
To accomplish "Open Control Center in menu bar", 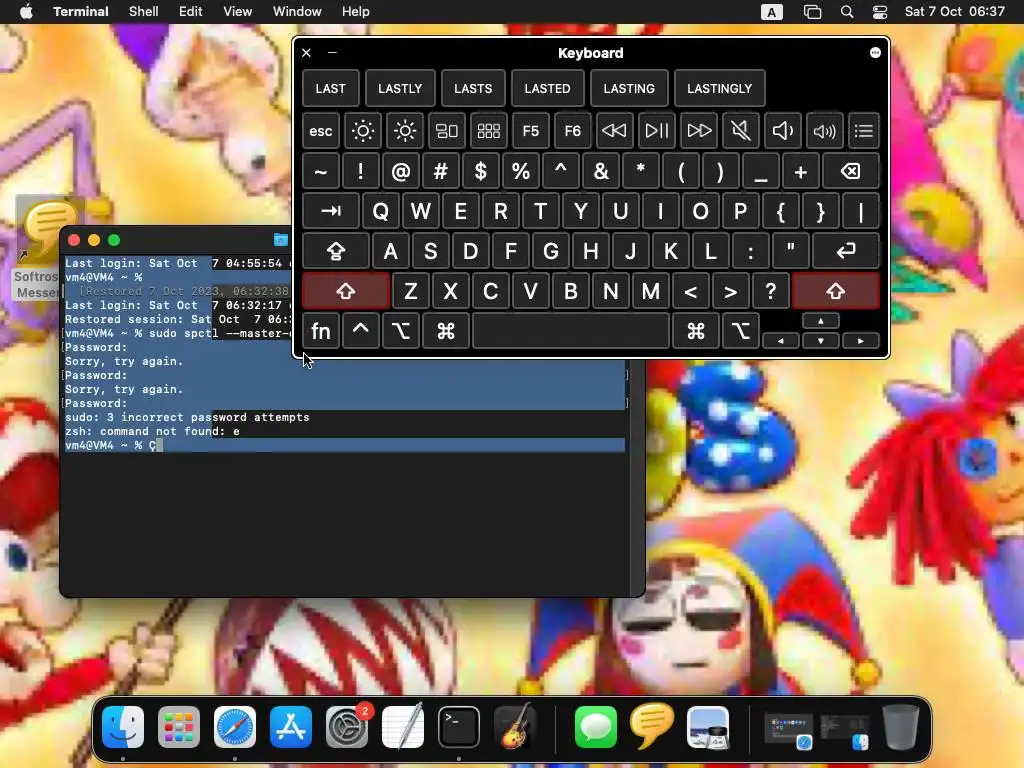I will (x=880, y=12).
